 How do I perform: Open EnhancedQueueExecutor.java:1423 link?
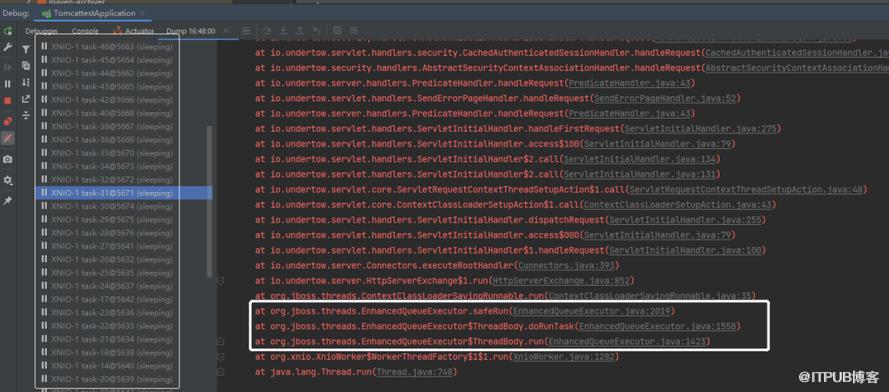627,342
